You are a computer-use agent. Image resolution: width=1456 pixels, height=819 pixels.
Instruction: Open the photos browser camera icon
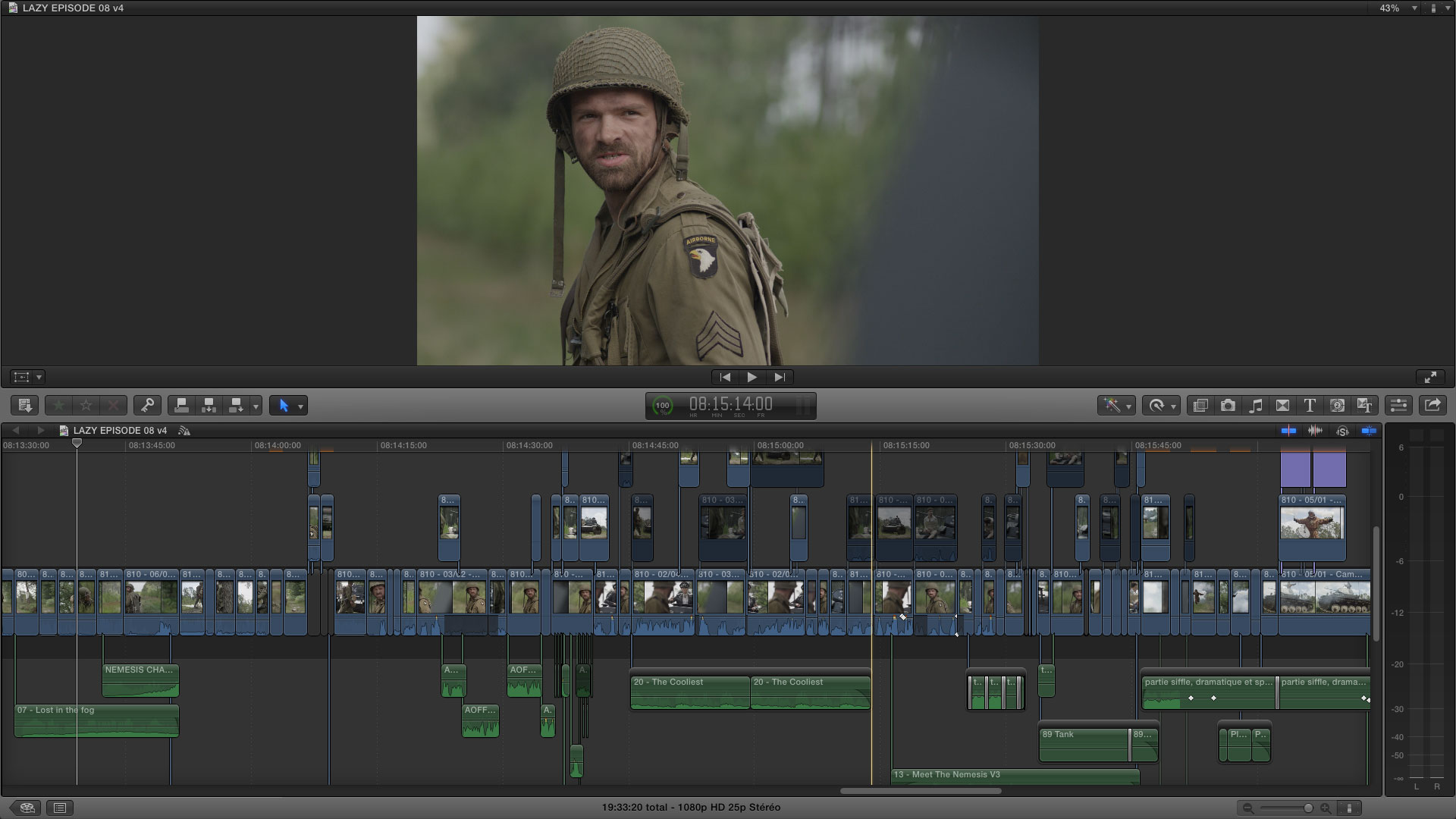tap(1228, 406)
